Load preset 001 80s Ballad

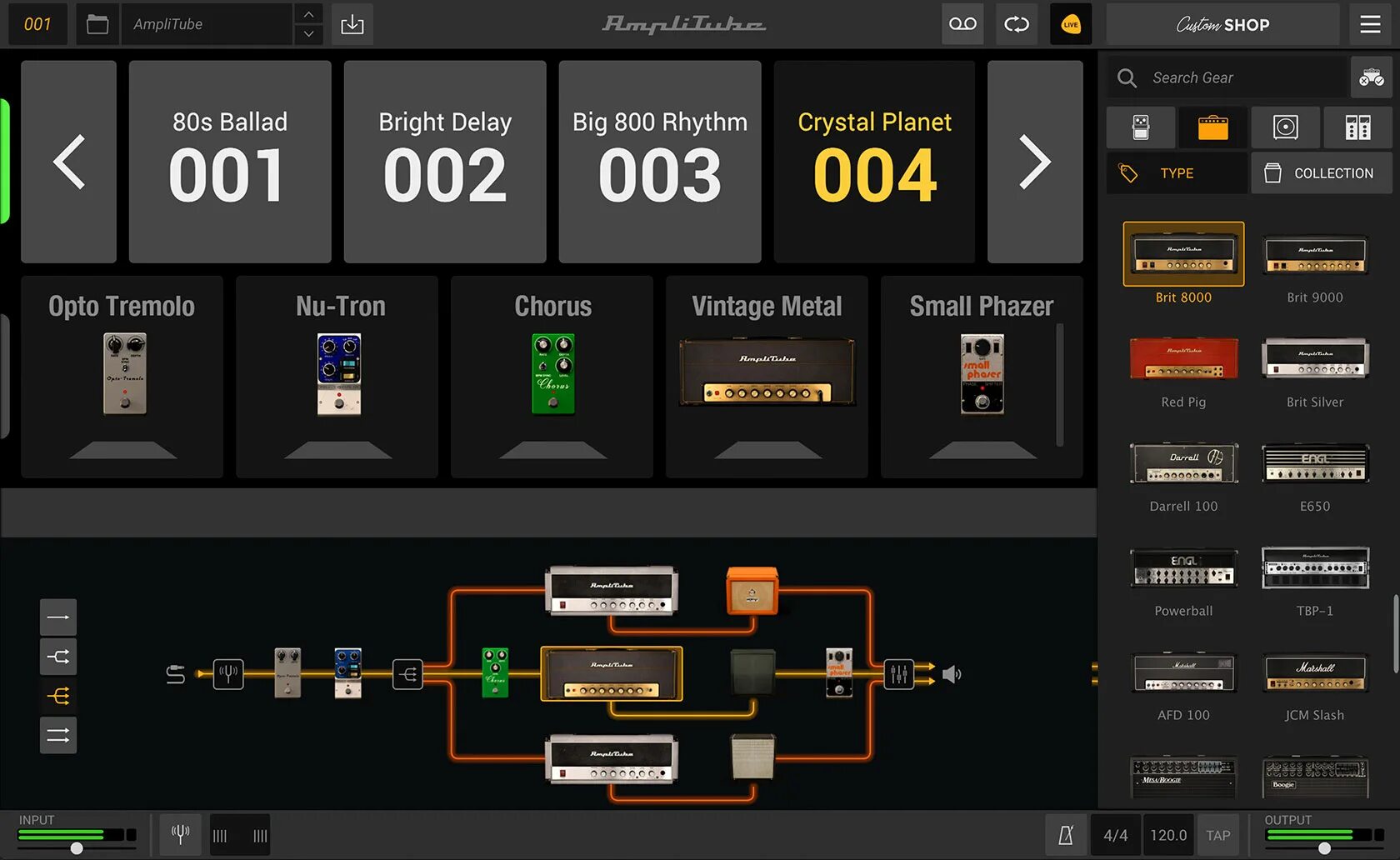coord(230,162)
